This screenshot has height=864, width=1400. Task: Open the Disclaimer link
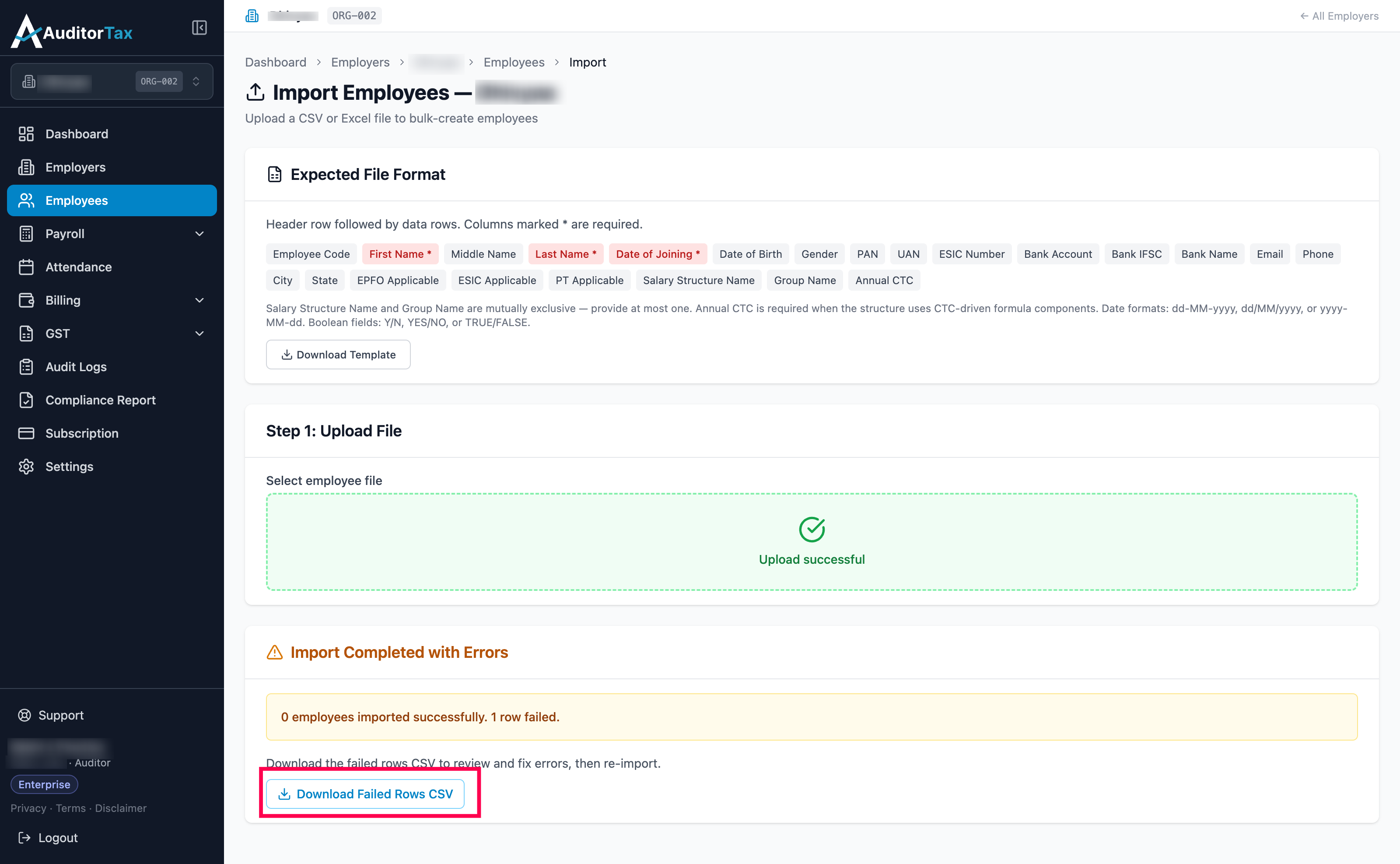(x=120, y=808)
